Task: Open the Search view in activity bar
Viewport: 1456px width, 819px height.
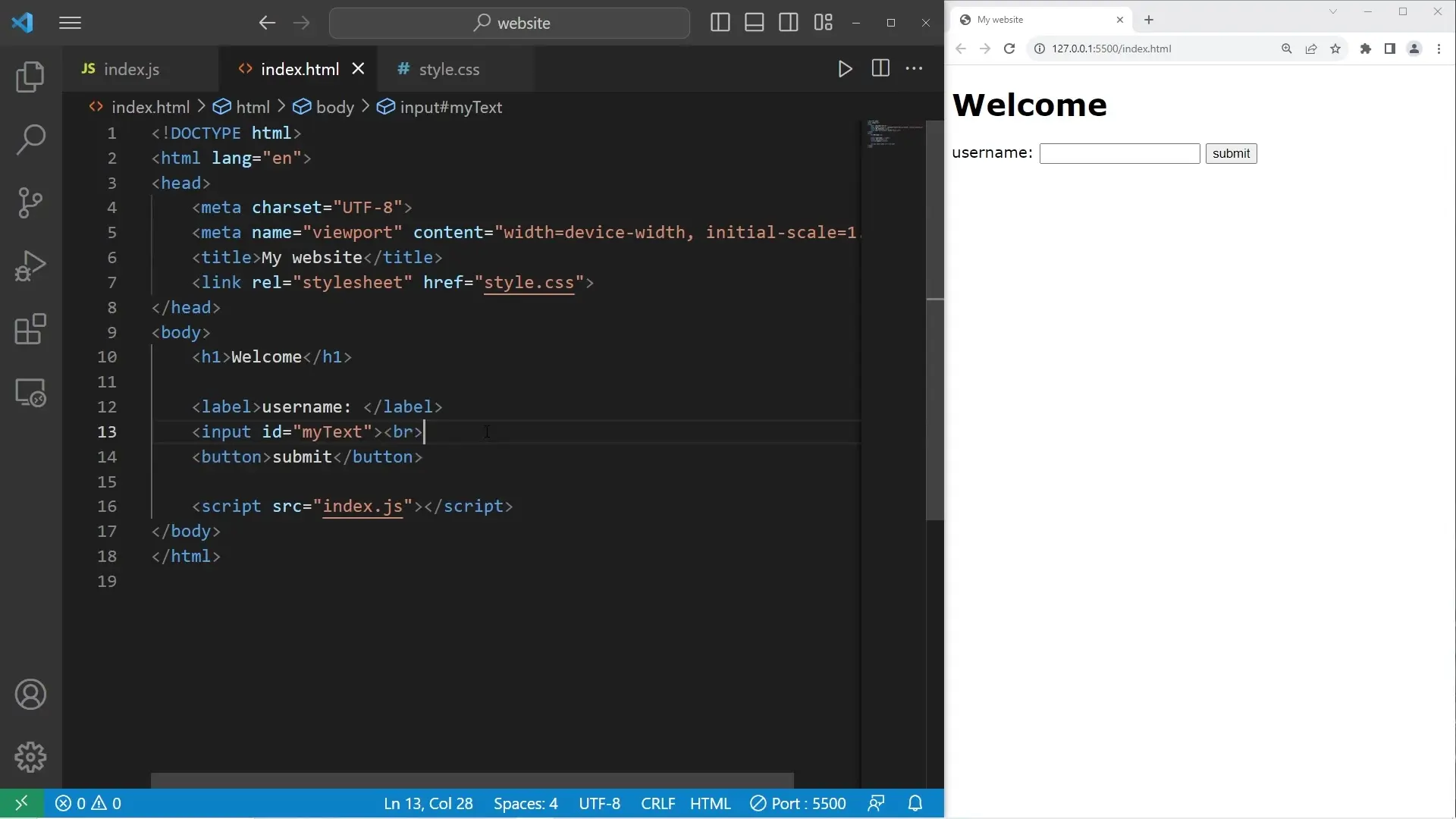Action: [x=30, y=140]
